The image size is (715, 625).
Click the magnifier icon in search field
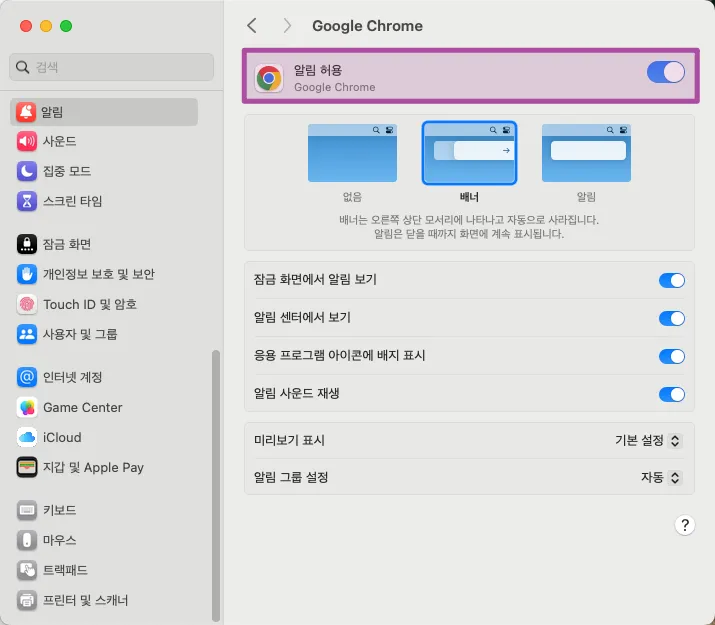point(22,67)
